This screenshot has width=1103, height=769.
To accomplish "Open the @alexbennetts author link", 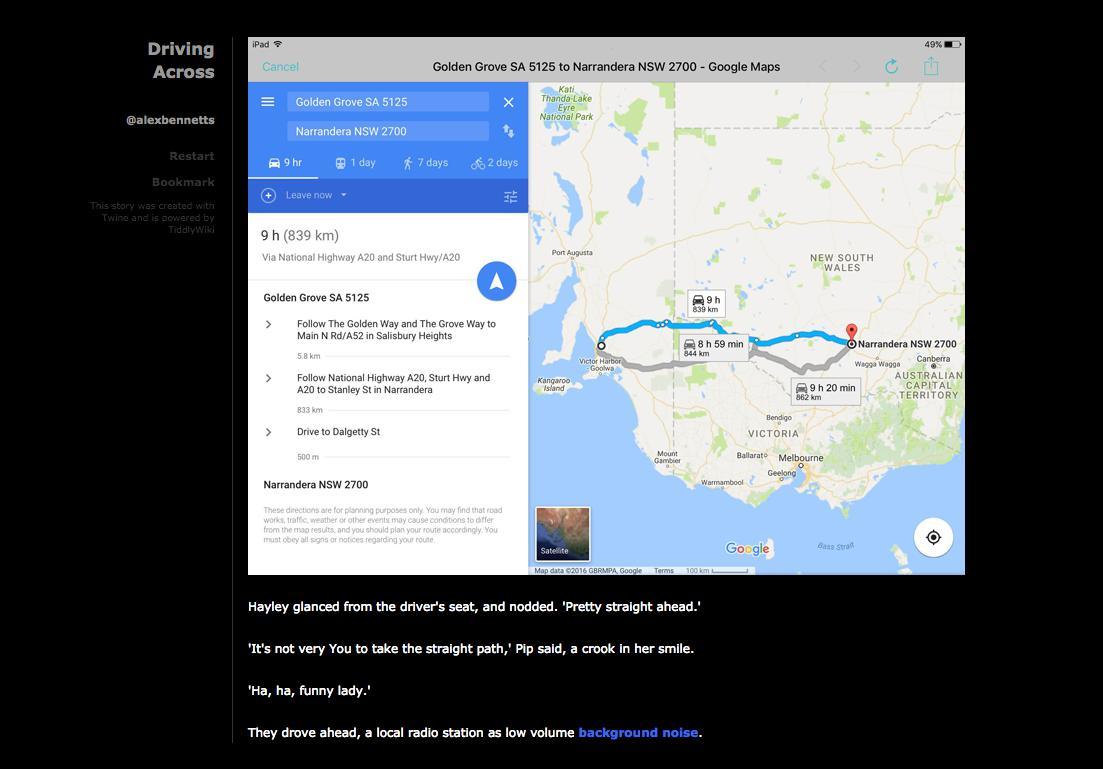I will coord(170,120).
